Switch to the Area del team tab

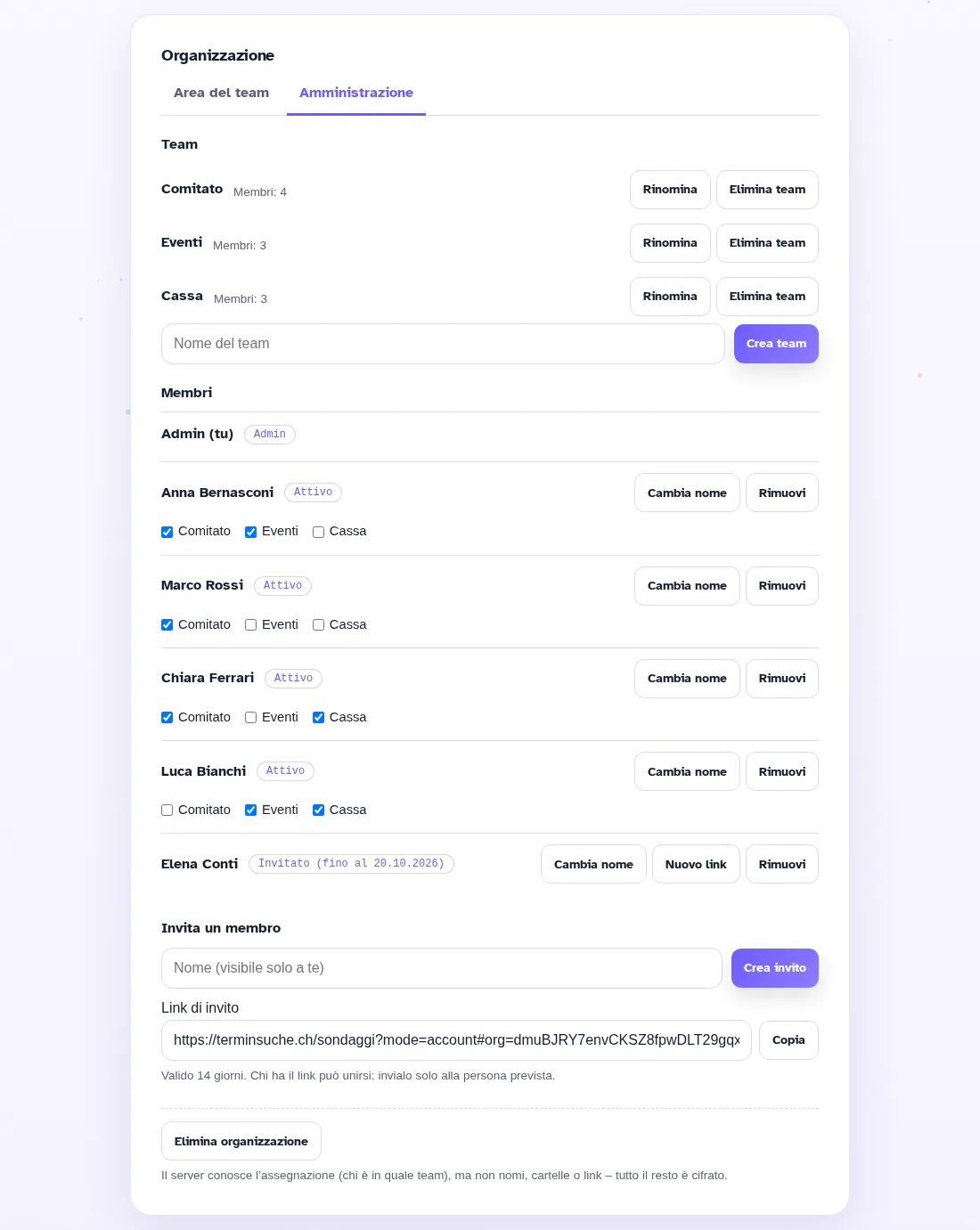[x=221, y=93]
